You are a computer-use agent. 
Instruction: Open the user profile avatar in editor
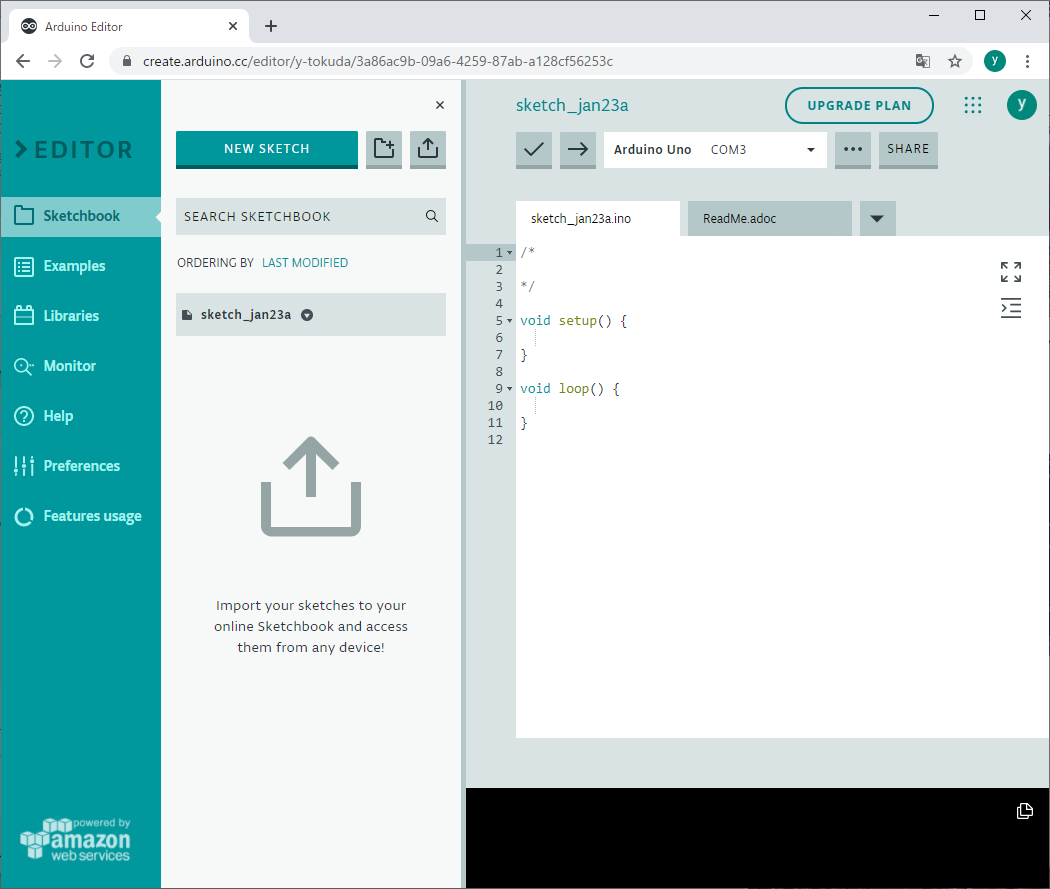click(1021, 105)
